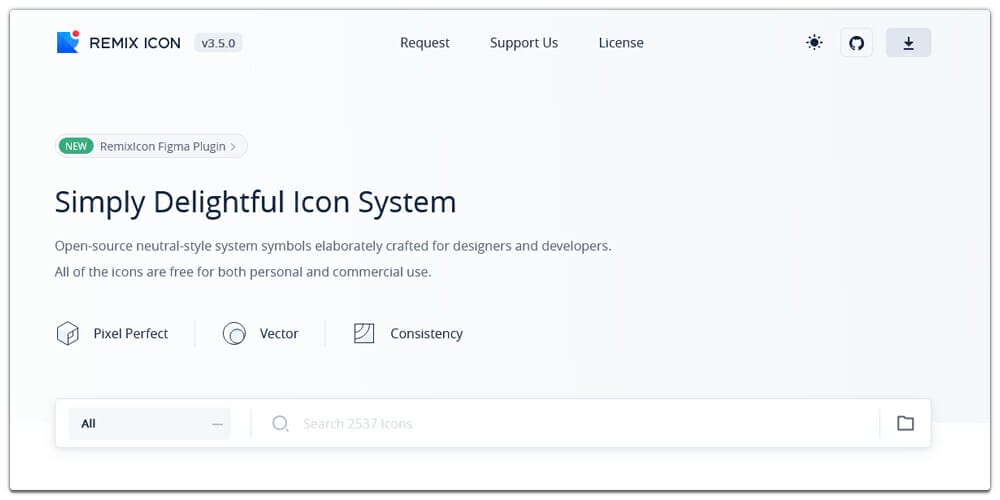Open the Support Us menu item
The width and height of the screenshot is (1000, 500).
[x=524, y=43]
